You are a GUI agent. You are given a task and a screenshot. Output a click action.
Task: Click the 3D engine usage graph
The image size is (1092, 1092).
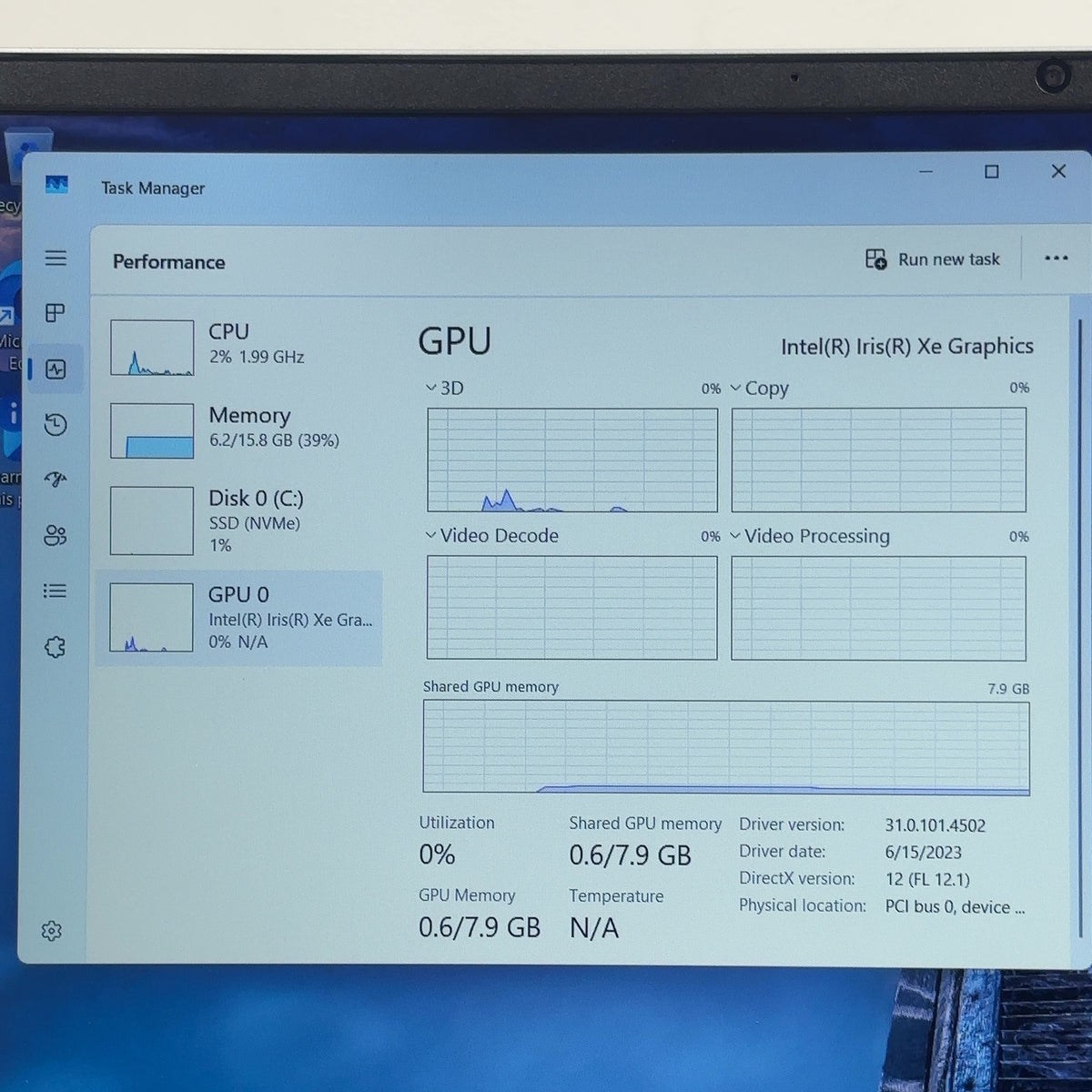tap(572, 460)
